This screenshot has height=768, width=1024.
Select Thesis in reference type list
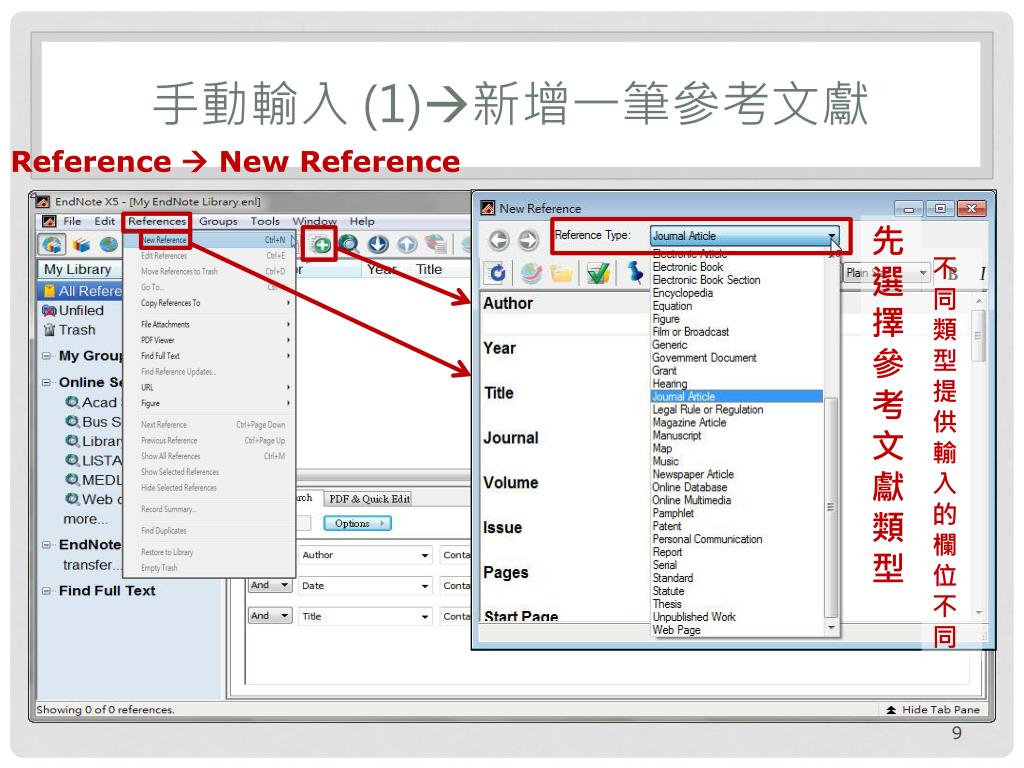[667, 604]
